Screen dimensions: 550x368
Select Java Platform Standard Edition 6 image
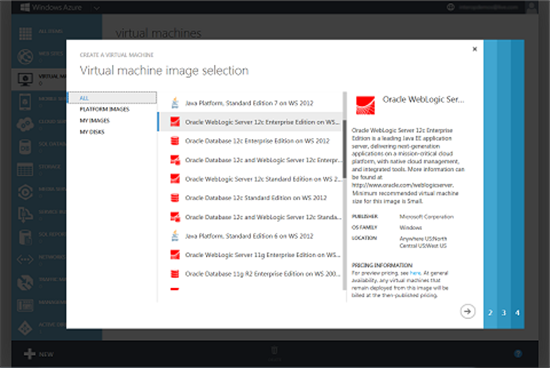point(250,236)
